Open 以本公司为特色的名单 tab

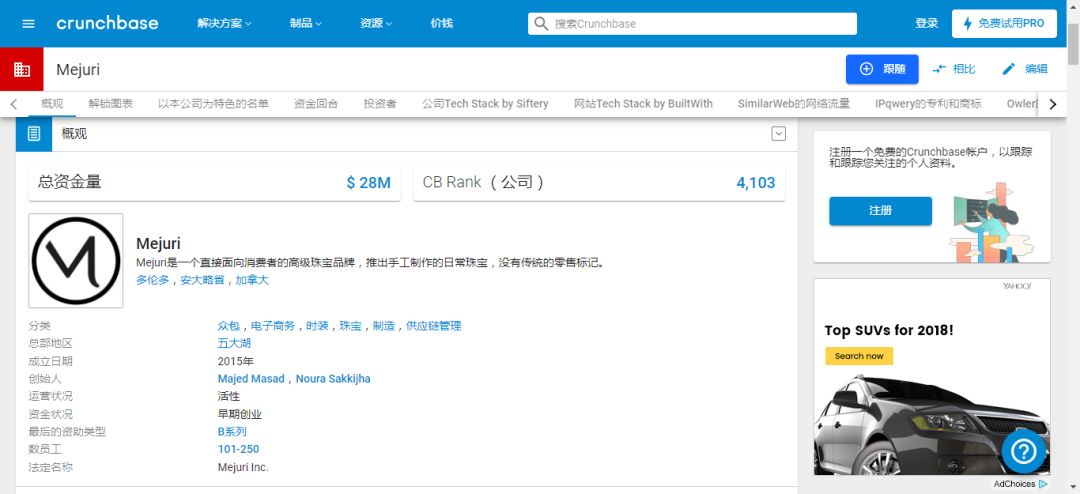pos(214,104)
